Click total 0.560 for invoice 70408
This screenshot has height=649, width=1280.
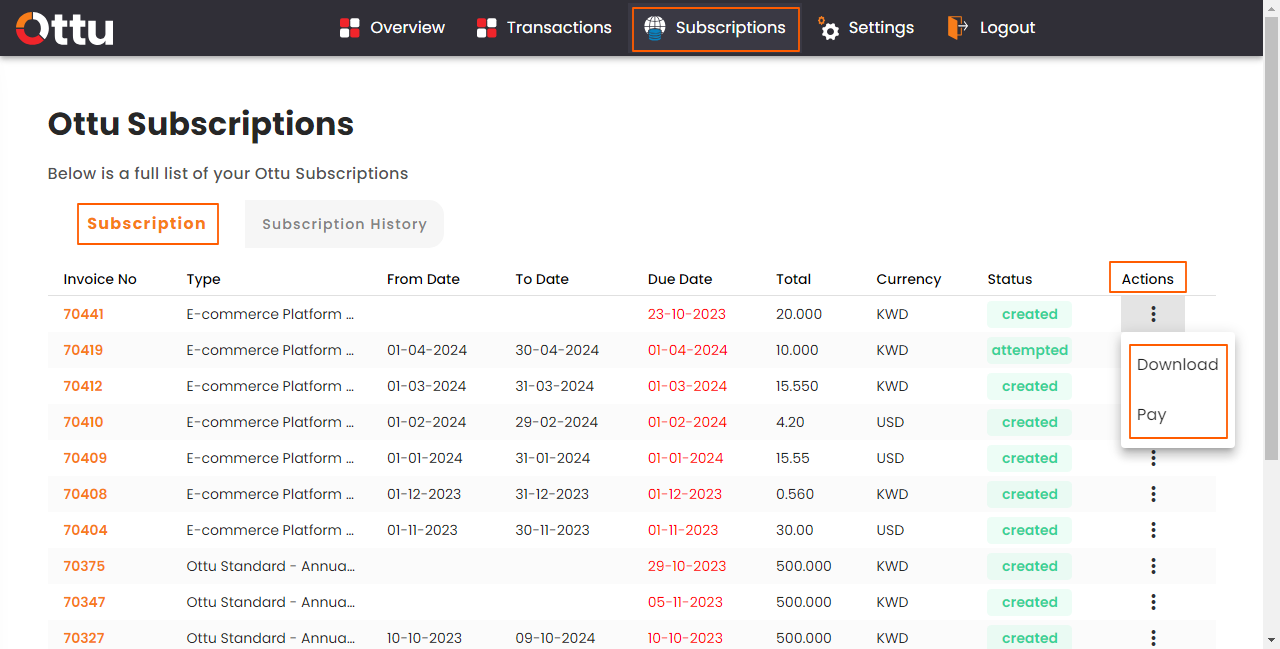[795, 494]
